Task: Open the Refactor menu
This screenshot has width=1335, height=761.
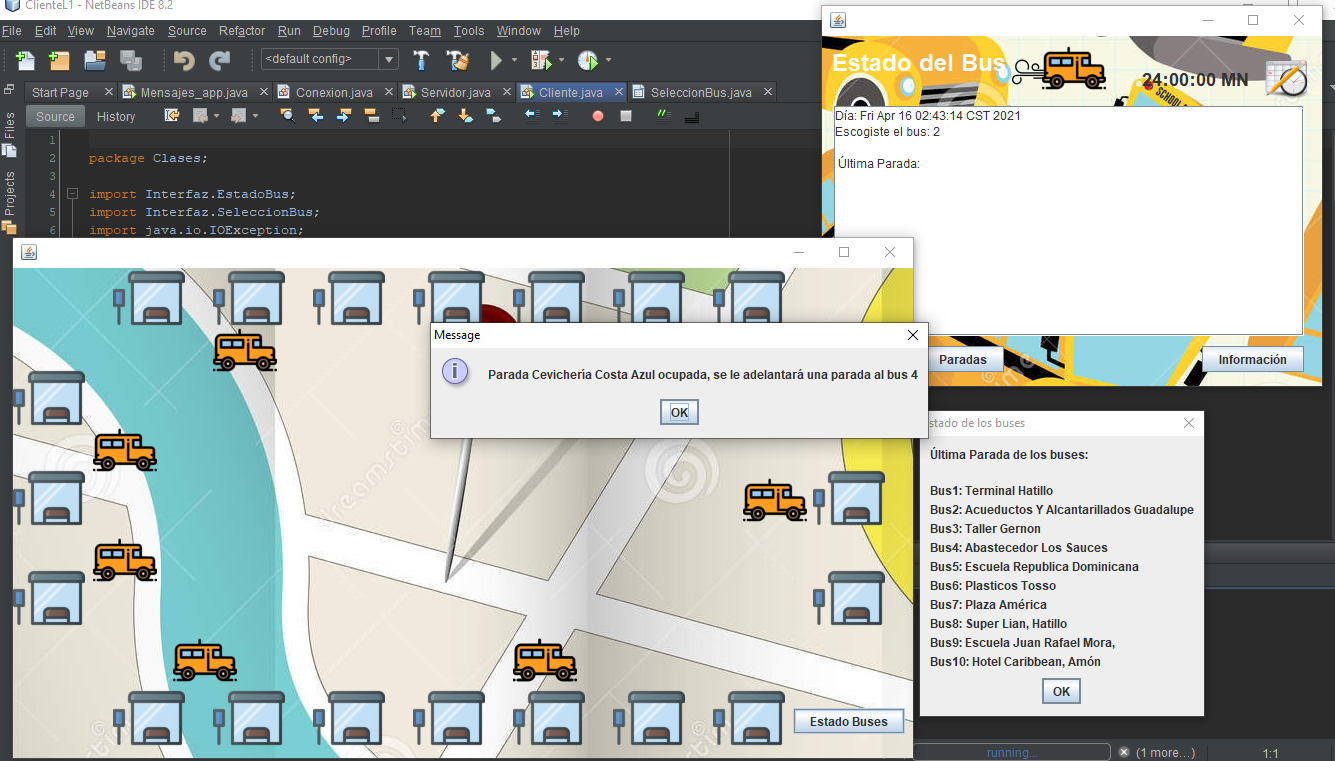Action: tap(242, 31)
